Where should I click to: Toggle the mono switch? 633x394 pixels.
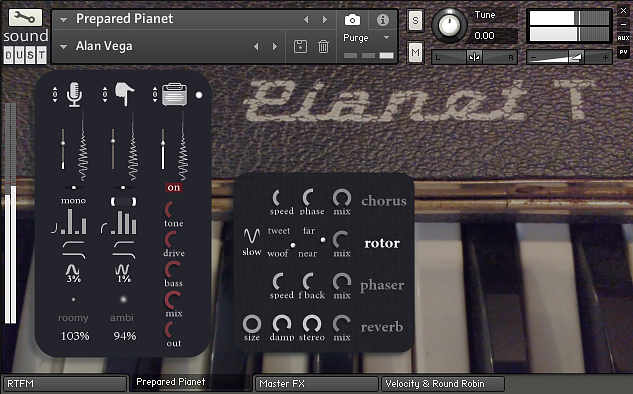[x=73, y=201]
